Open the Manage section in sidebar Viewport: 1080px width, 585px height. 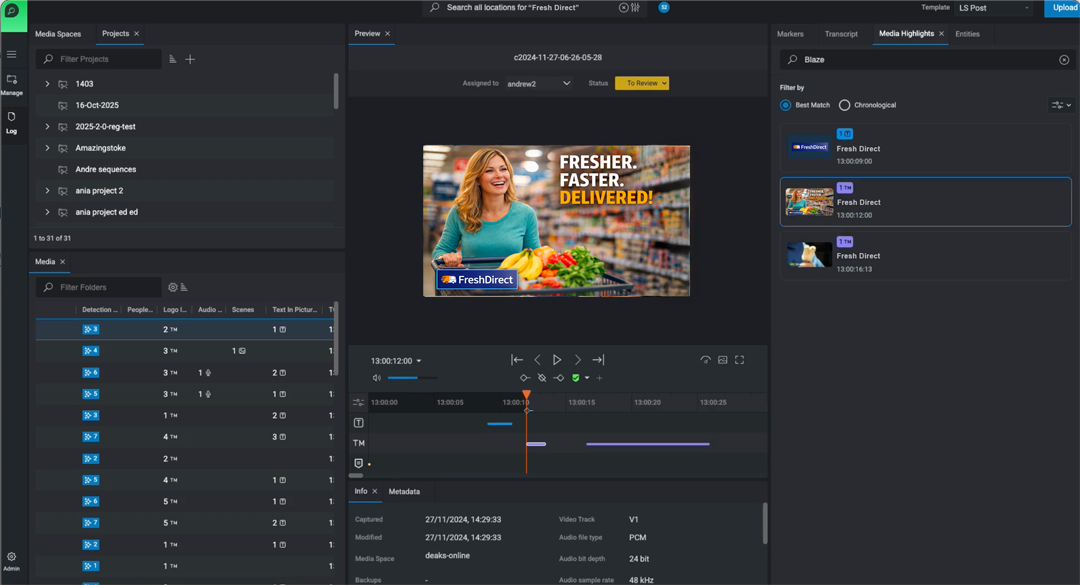tap(12, 84)
